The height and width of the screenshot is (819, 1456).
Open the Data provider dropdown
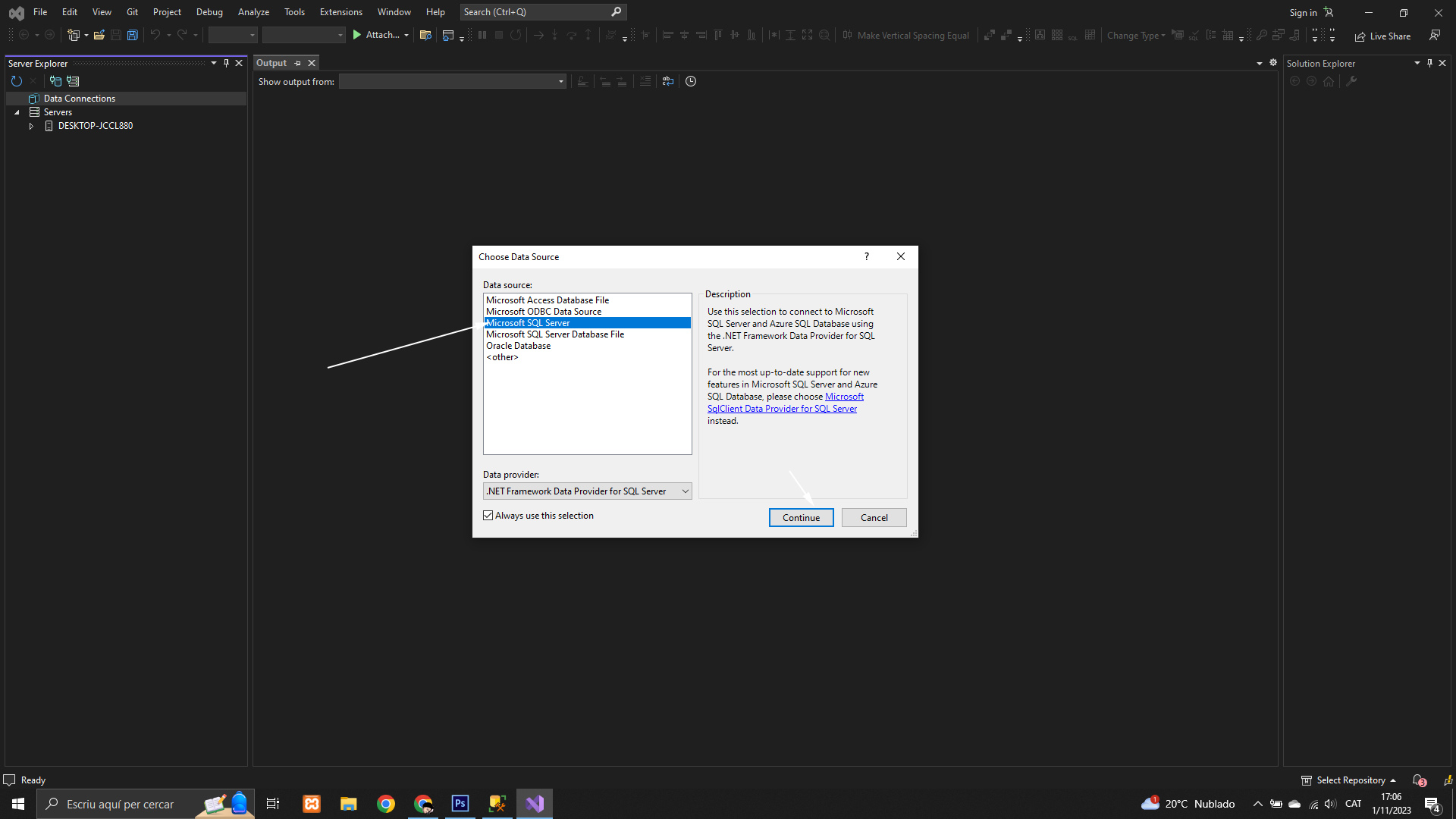[x=685, y=491]
